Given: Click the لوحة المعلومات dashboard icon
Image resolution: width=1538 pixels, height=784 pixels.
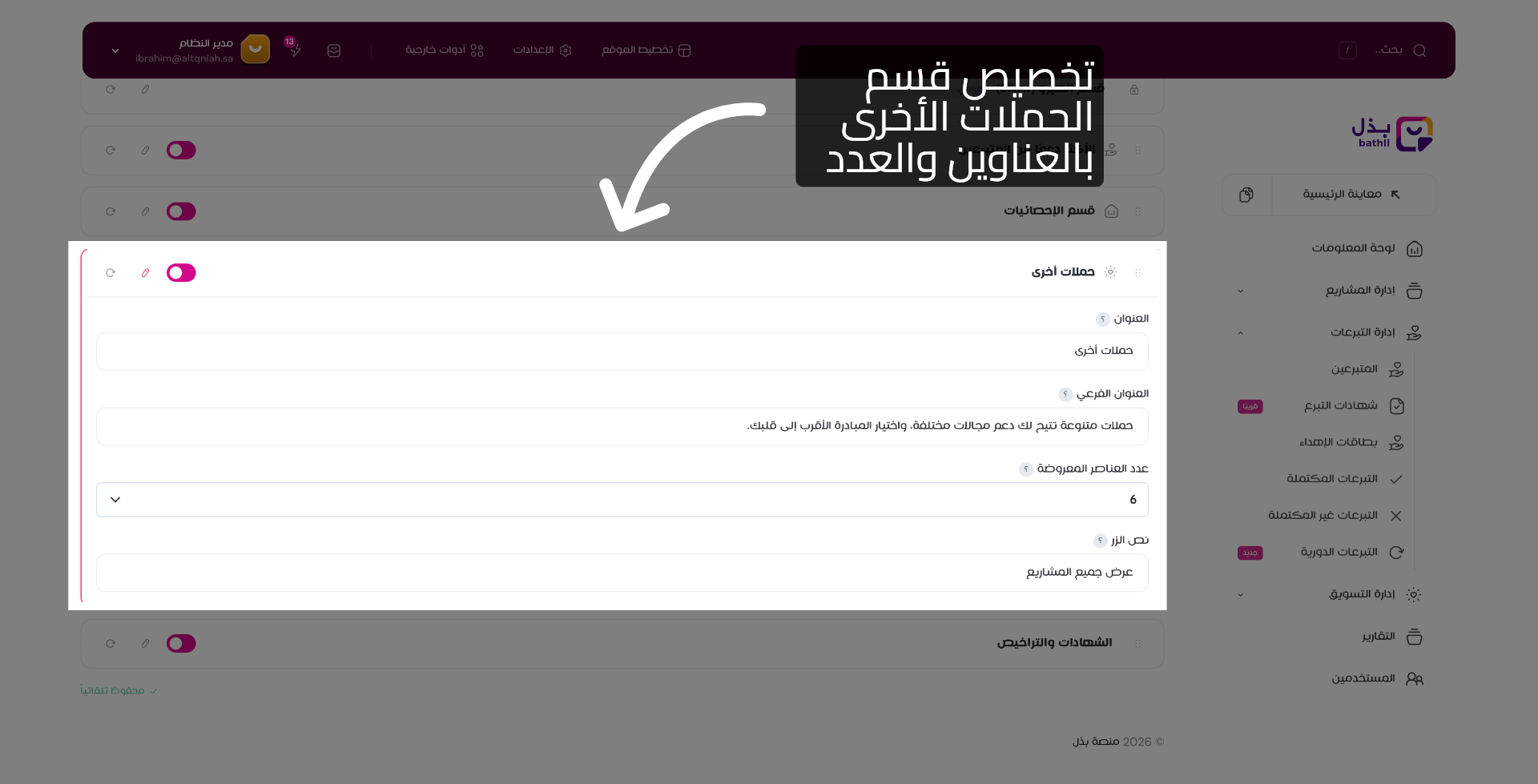Looking at the screenshot, I should tap(1415, 249).
